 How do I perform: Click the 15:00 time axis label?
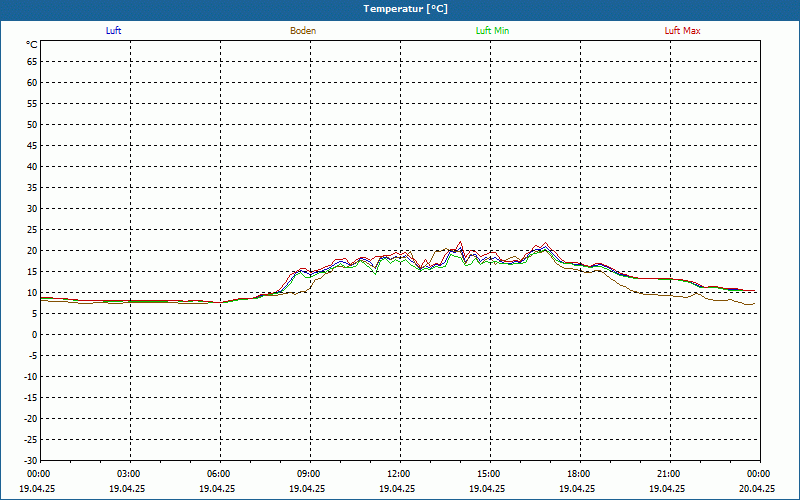tap(488, 474)
